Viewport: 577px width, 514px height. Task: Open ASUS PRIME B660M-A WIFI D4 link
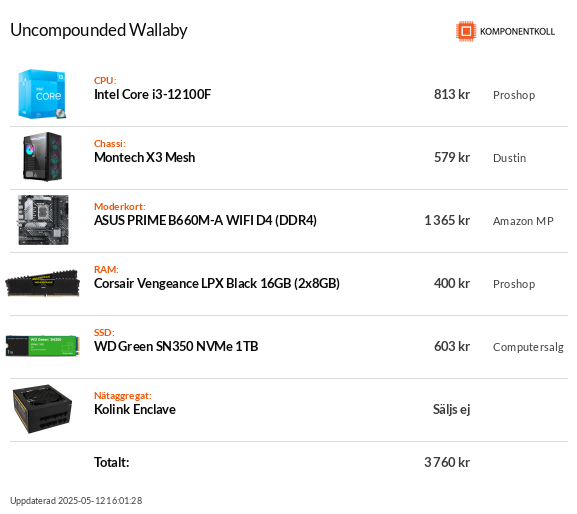click(205, 220)
